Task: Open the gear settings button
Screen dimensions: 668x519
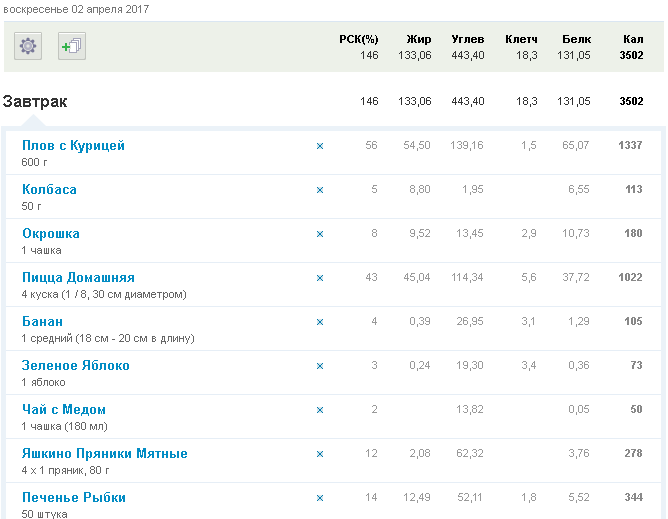Action: coord(28,46)
